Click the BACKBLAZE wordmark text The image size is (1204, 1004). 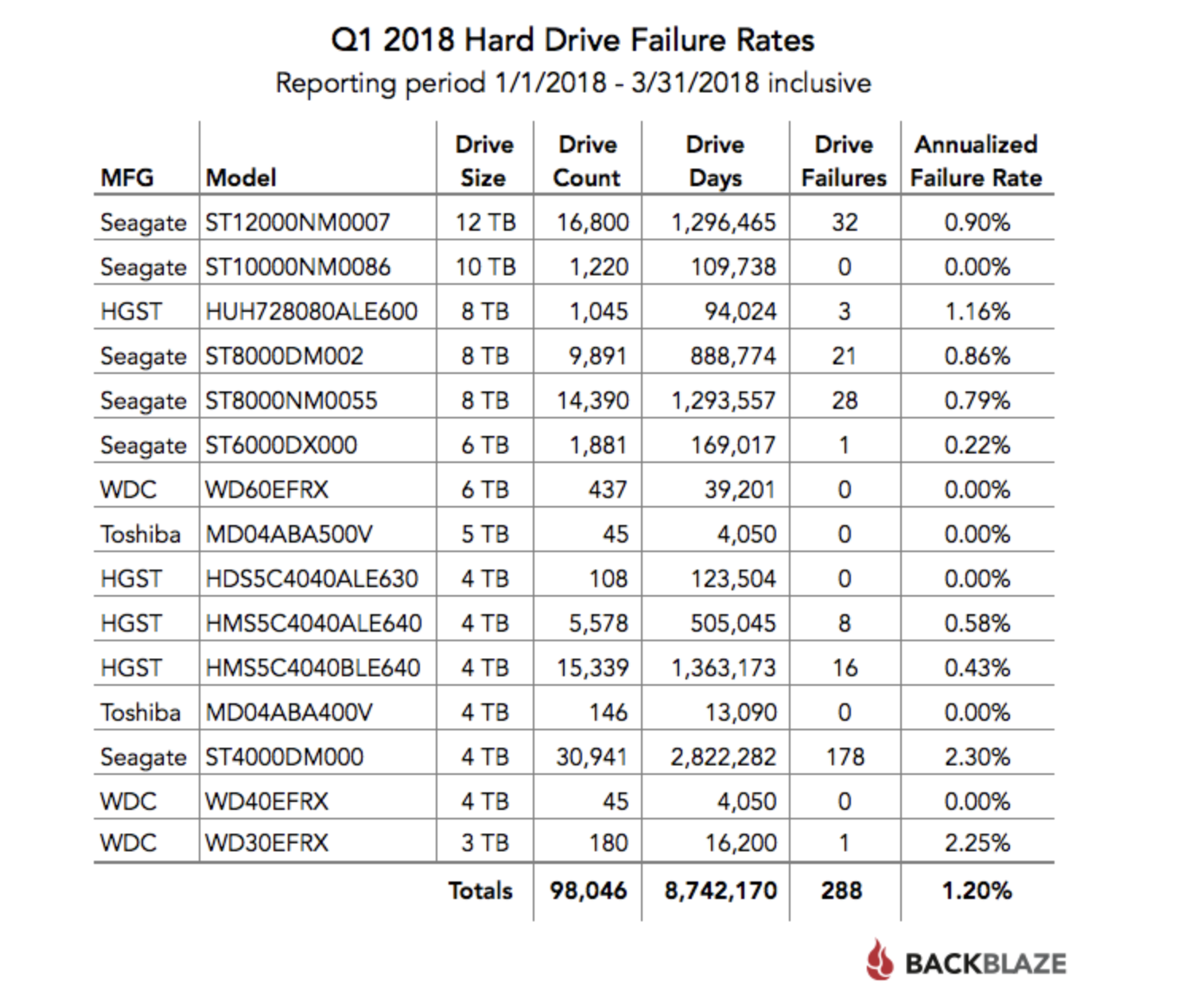tap(985, 964)
